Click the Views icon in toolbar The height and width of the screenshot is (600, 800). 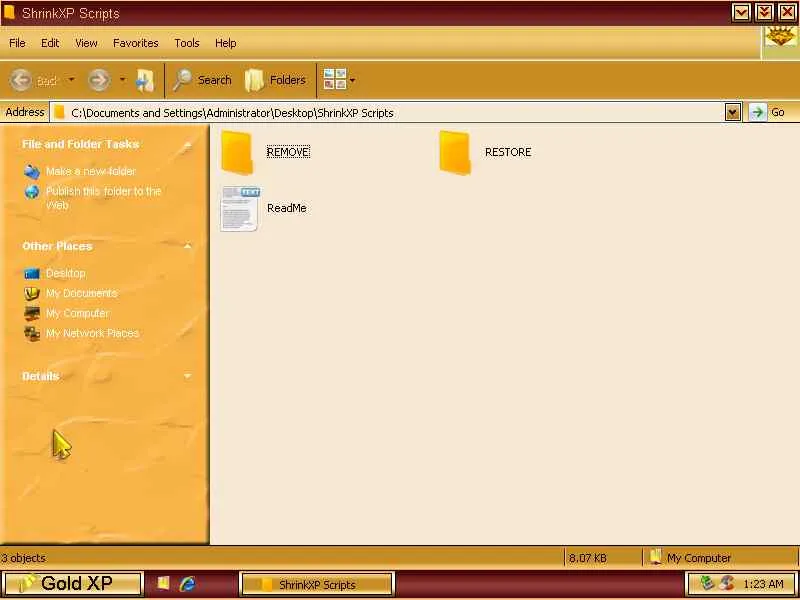pyautogui.click(x=335, y=80)
